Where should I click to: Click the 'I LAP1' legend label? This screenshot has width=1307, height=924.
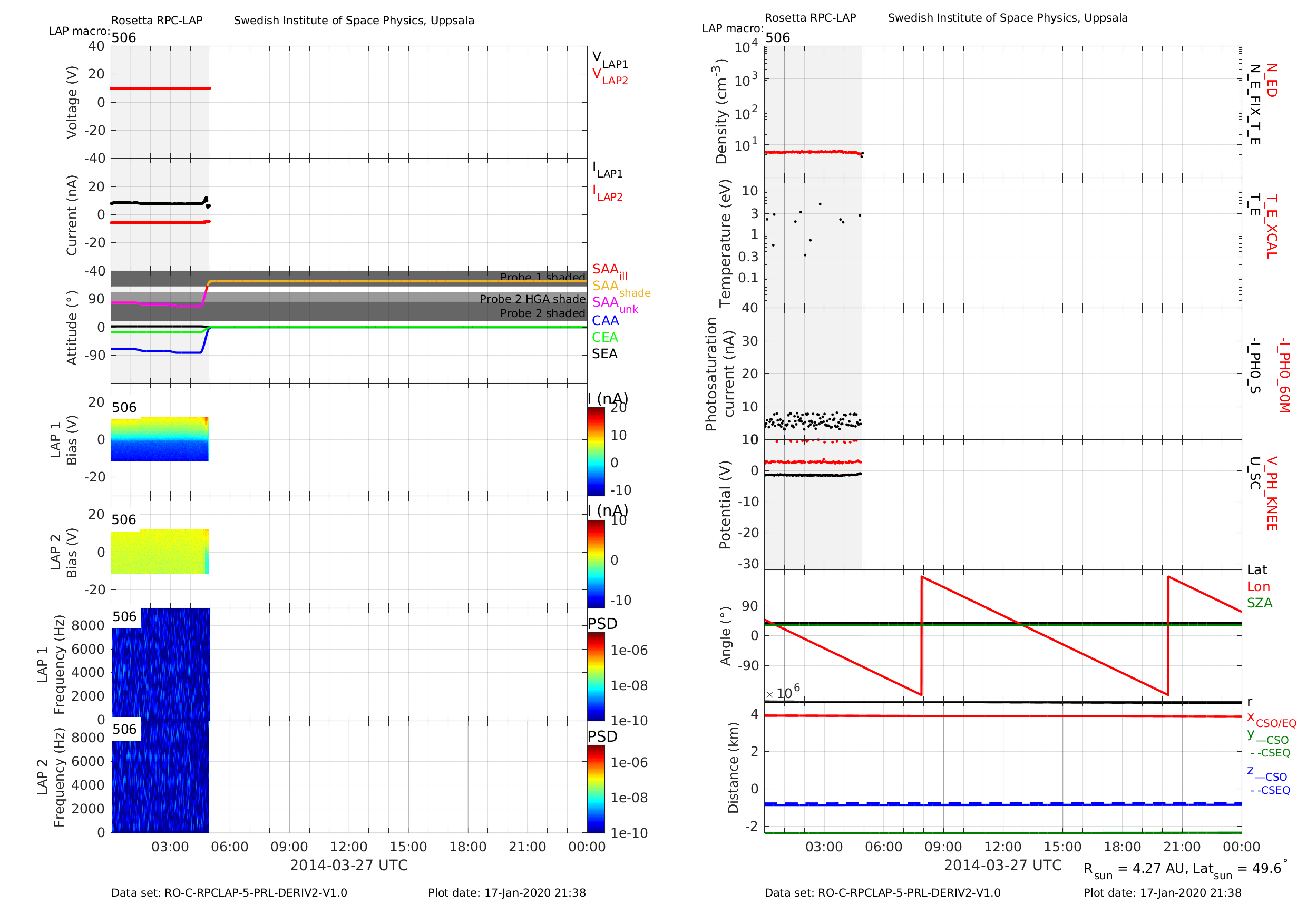coord(608,170)
